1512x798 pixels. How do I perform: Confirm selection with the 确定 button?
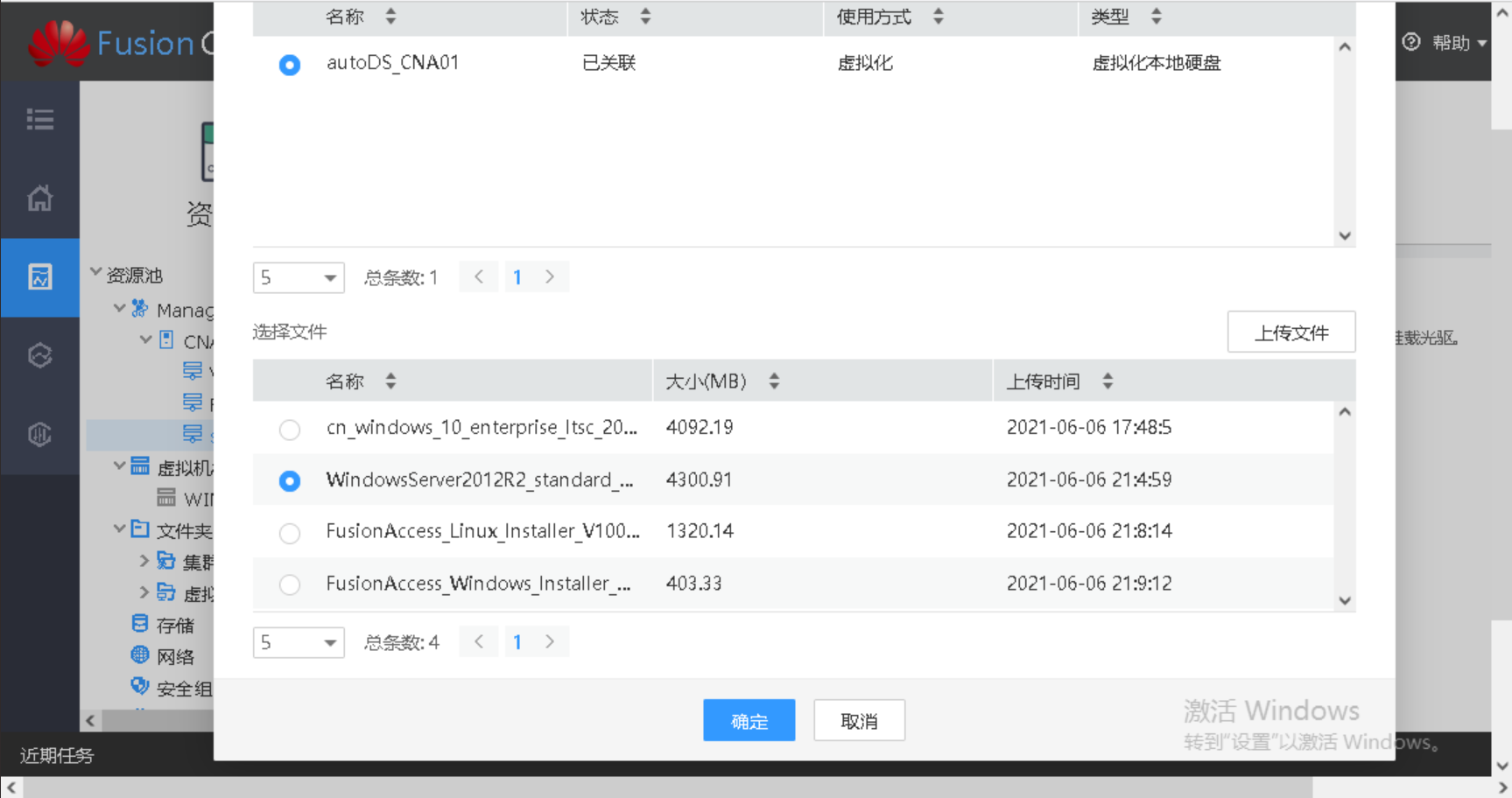click(749, 720)
